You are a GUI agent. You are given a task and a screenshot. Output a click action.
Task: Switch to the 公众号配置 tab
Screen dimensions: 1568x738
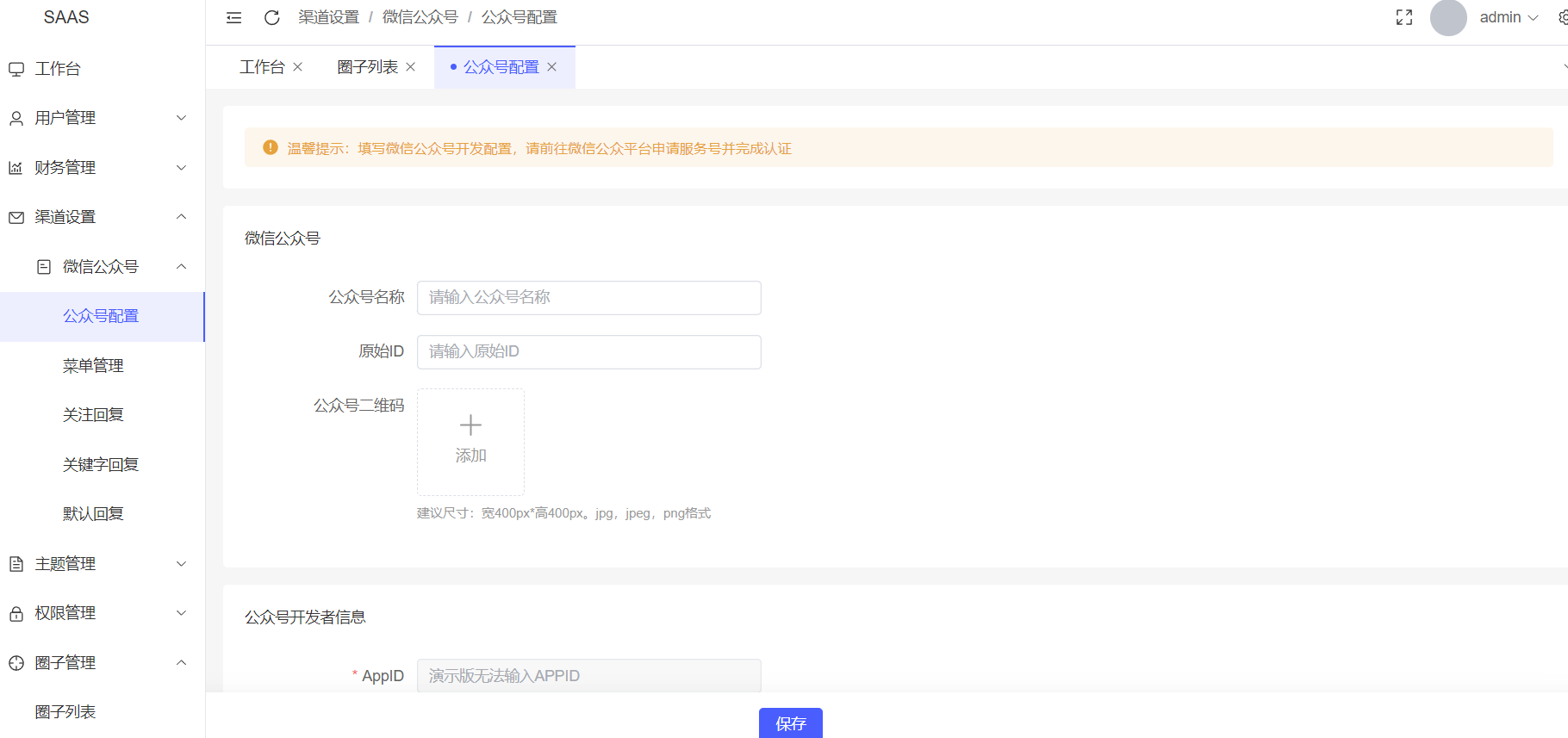[x=501, y=67]
